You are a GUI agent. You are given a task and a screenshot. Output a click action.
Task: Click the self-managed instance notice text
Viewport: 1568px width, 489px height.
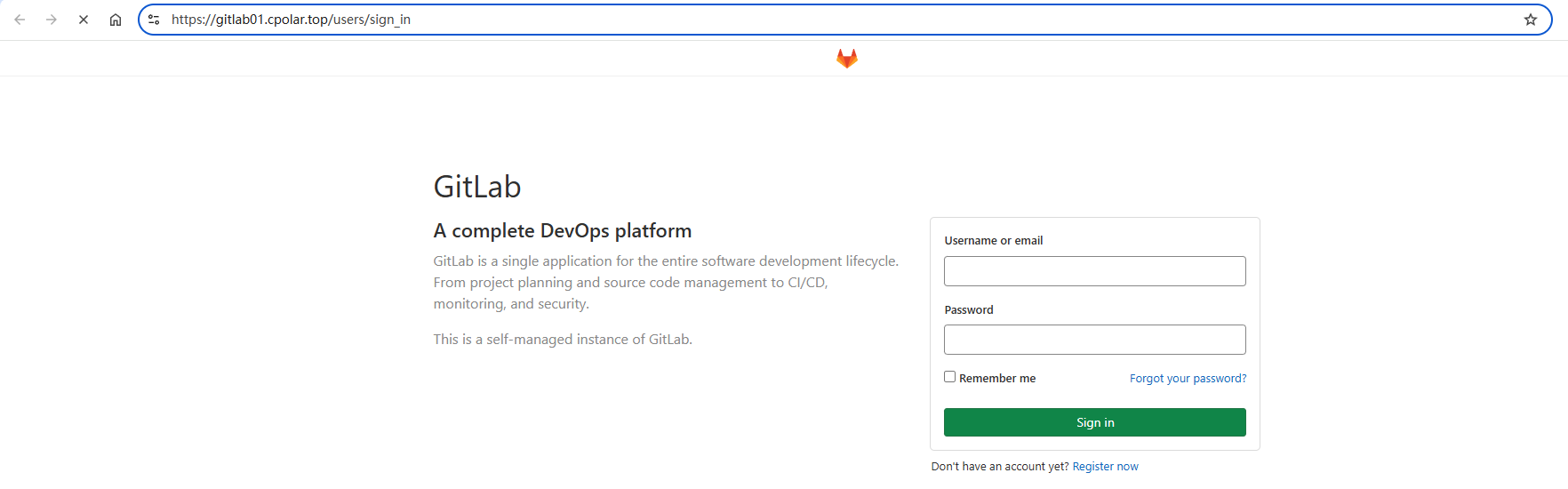(x=563, y=340)
